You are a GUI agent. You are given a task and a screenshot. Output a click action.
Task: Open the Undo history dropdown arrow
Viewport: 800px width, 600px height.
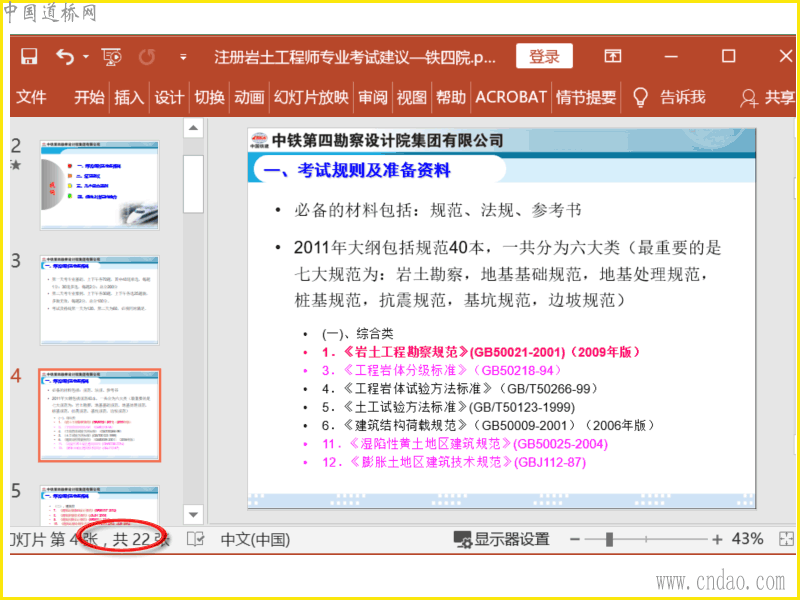86,57
